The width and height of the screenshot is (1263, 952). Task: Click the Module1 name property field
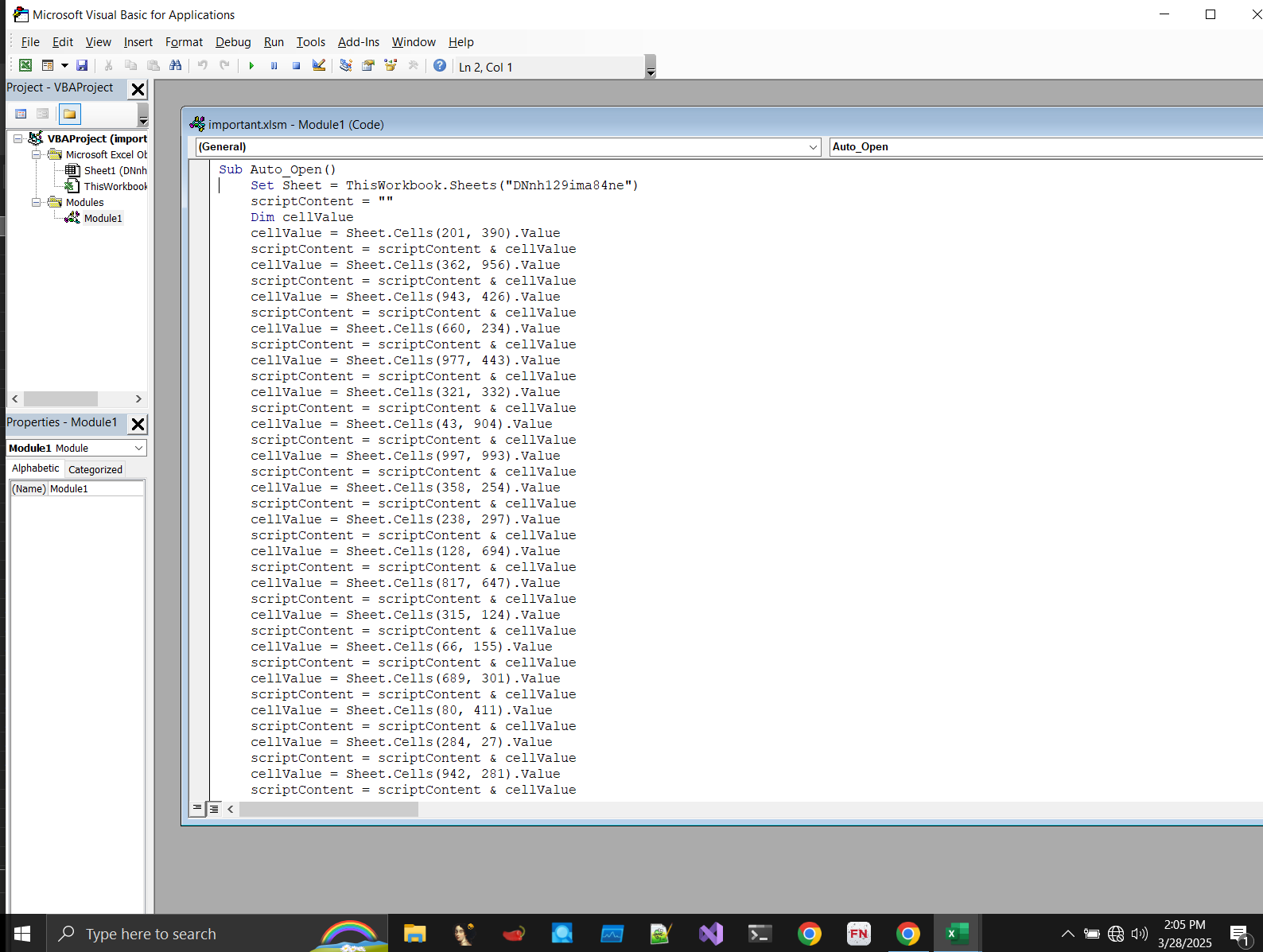click(96, 488)
